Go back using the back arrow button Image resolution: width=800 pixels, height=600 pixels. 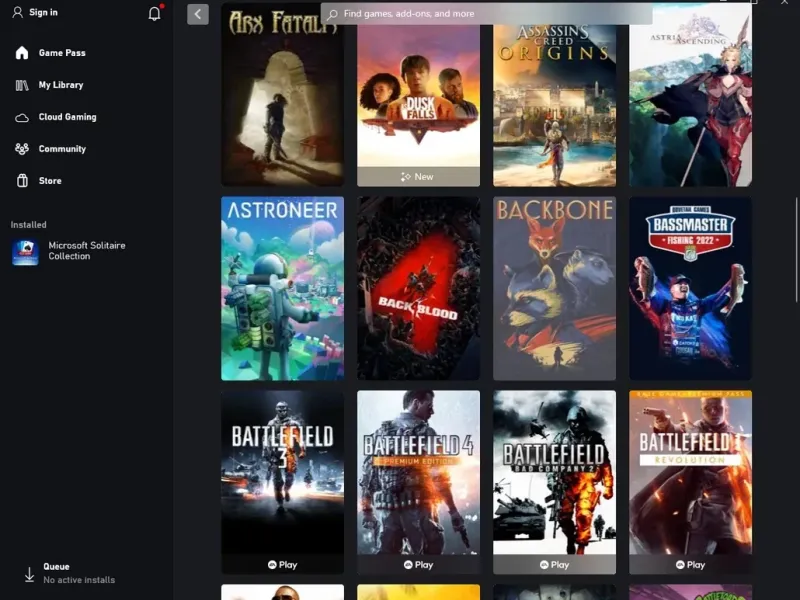[198, 14]
